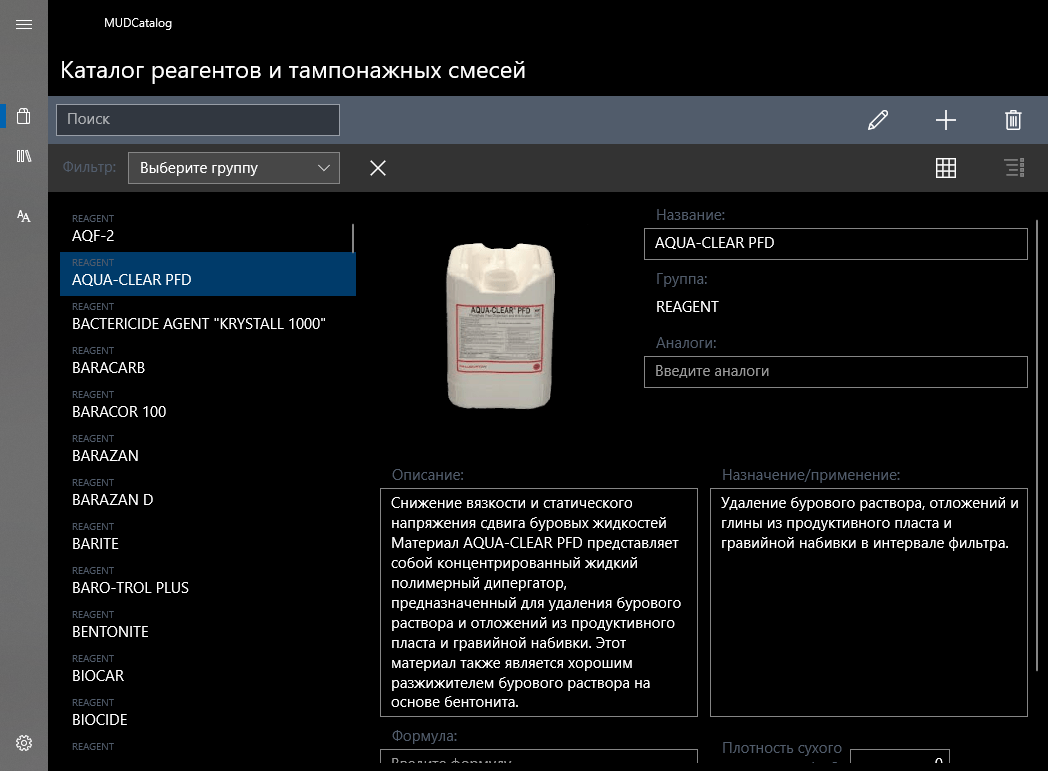1048x771 pixels.
Task: Expand the 'Выберите группу' group dropdown
Action: [x=234, y=168]
